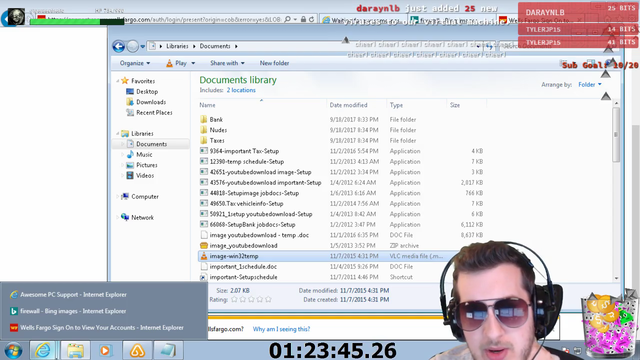Select the 9364-important Tax-Setup application icon
The image size is (640, 360).
tap(204, 151)
